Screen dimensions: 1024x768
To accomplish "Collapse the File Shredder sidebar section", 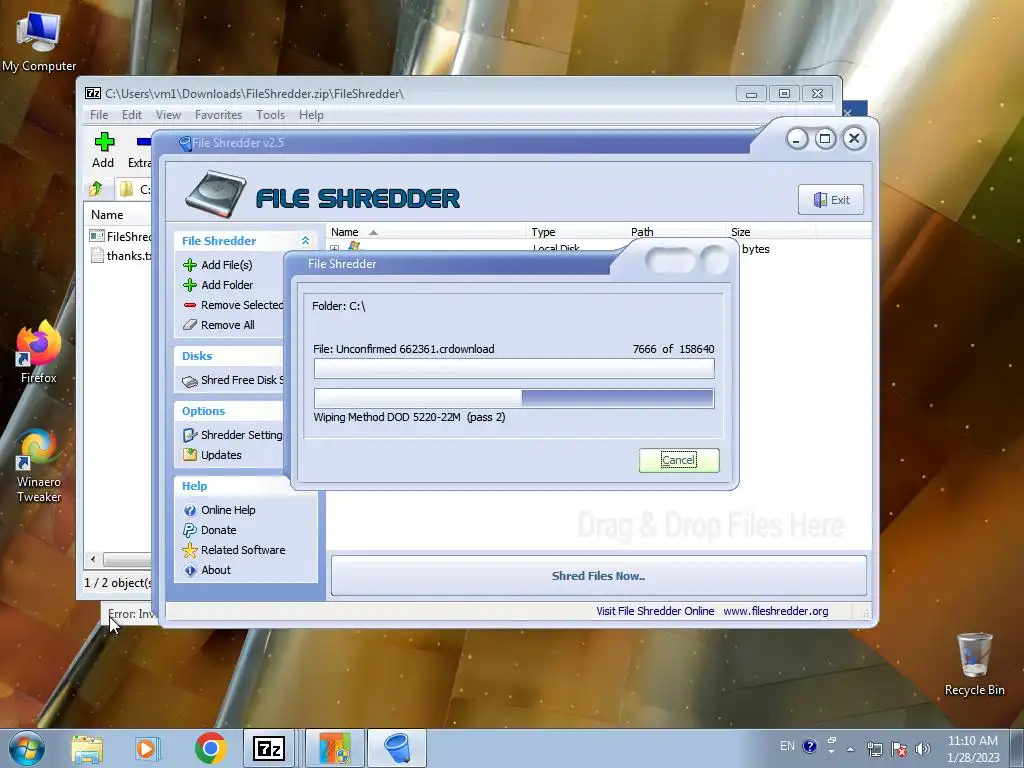I will click(305, 240).
